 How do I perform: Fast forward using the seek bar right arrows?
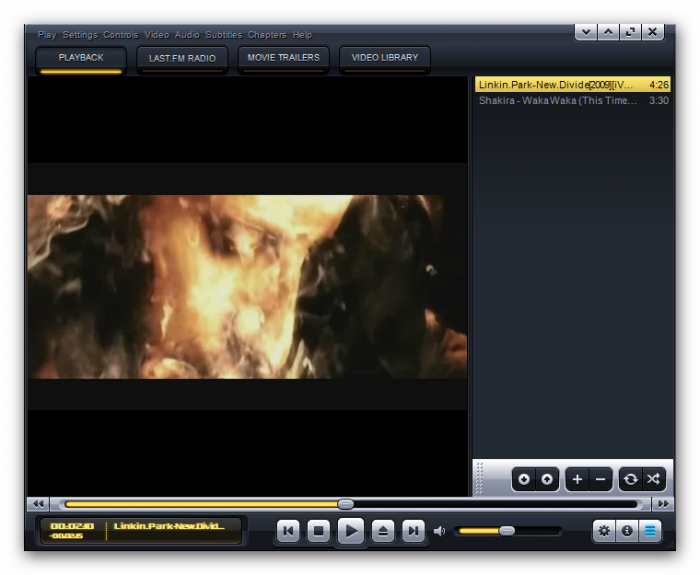663,504
